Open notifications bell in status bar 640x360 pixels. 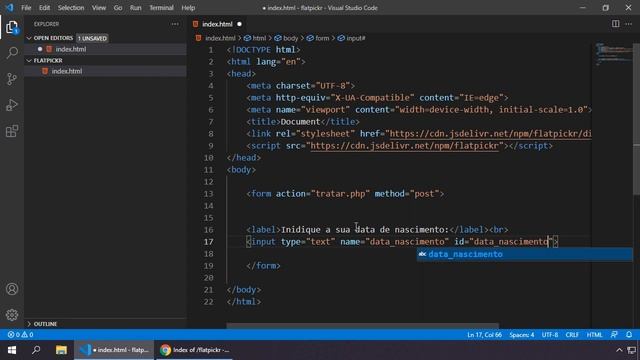coord(629,335)
